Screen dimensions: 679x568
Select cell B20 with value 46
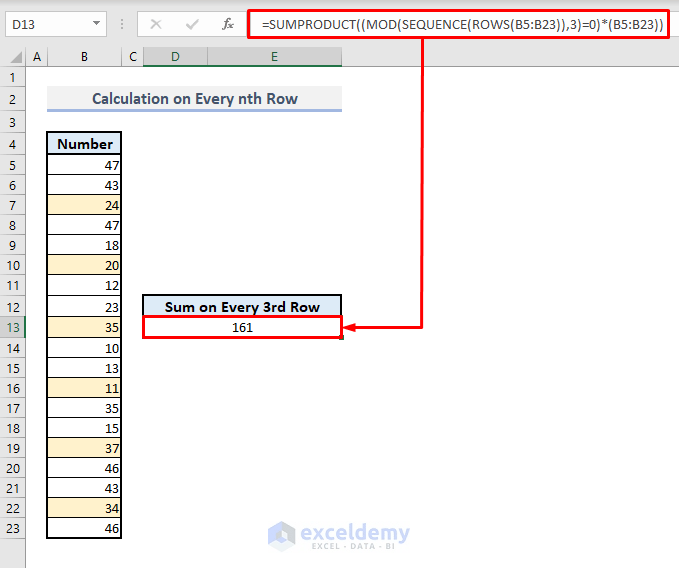coord(84,468)
